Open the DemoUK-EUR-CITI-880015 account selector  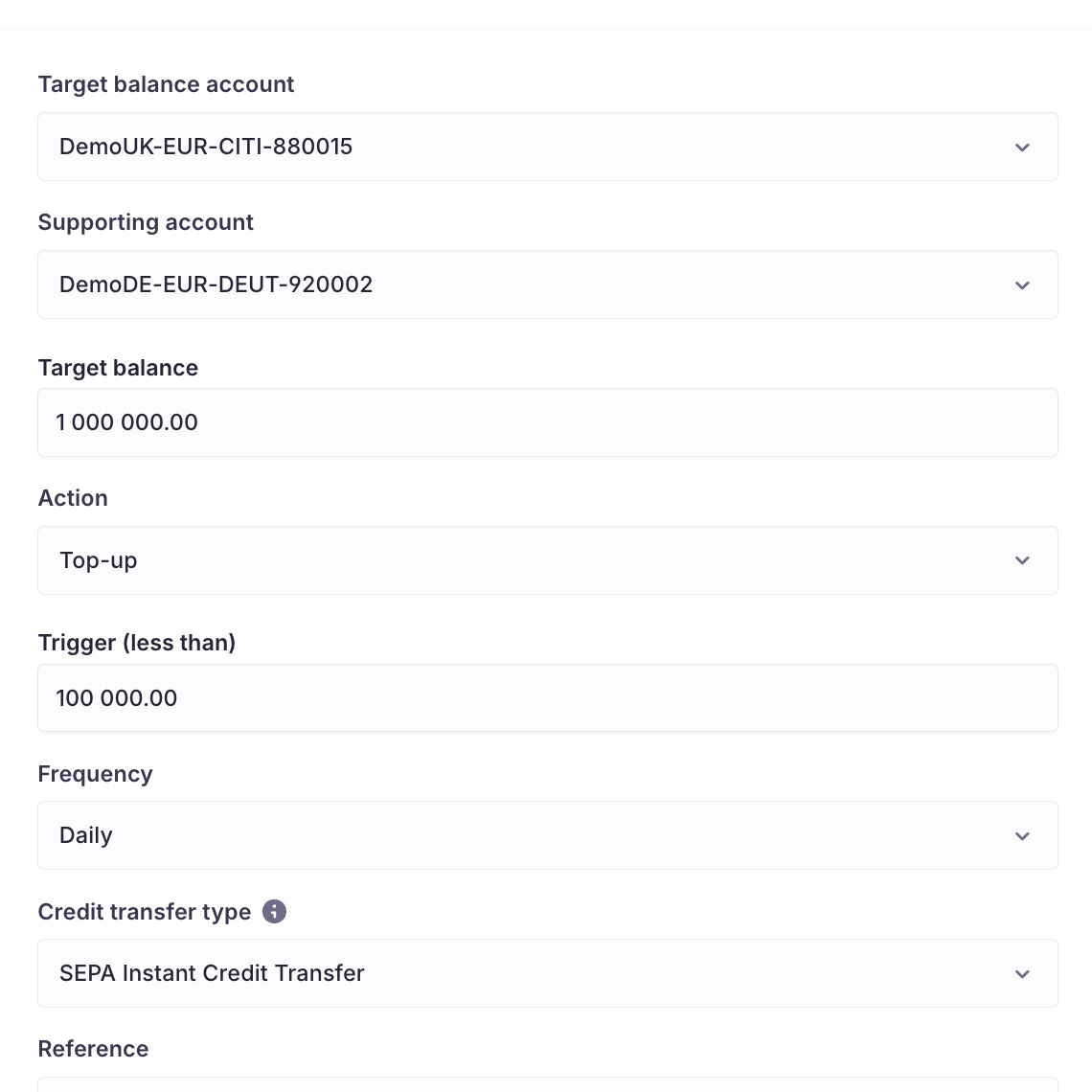click(x=547, y=147)
